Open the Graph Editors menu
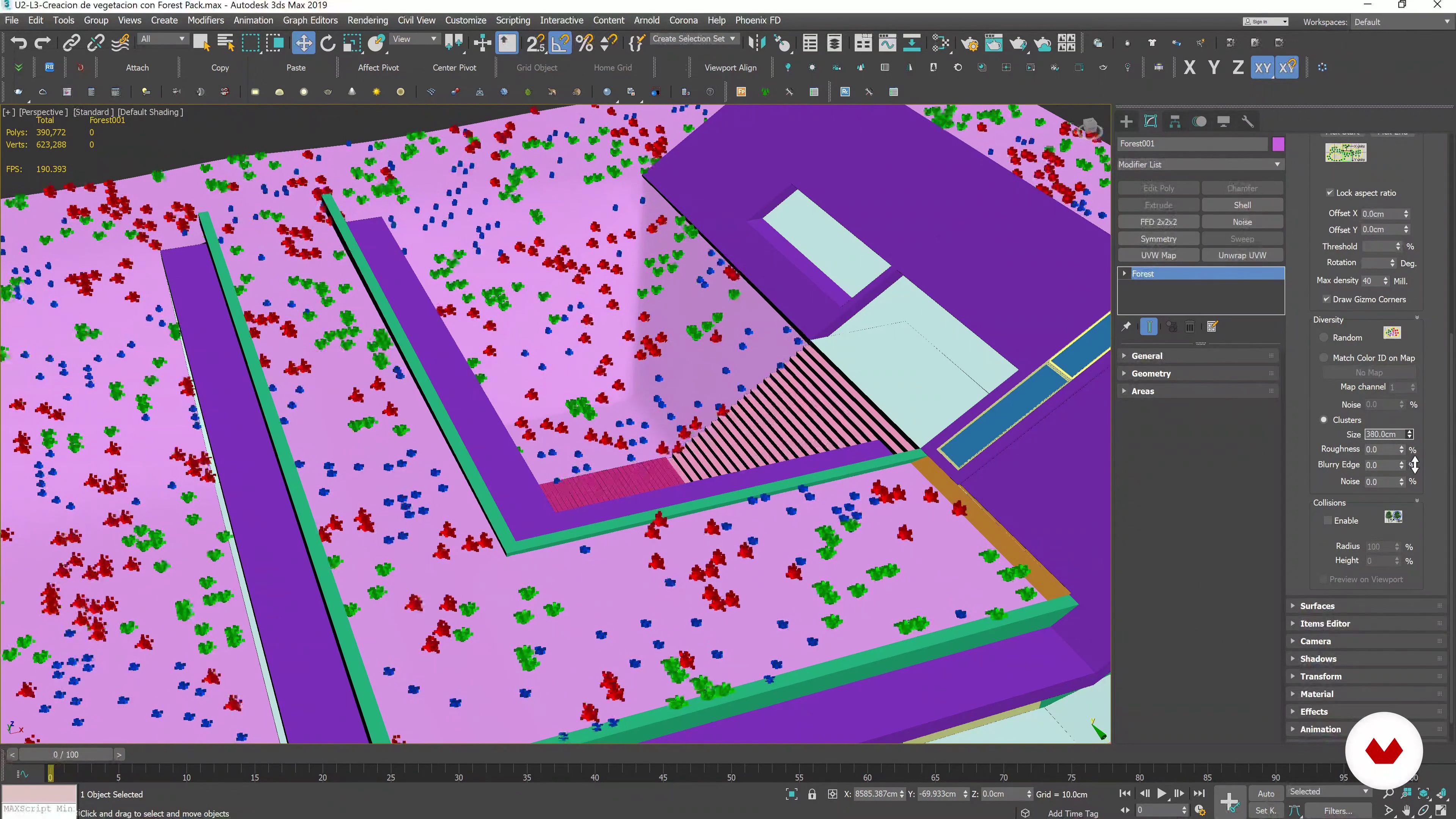This screenshot has width=1456, height=819. [310, 20]
